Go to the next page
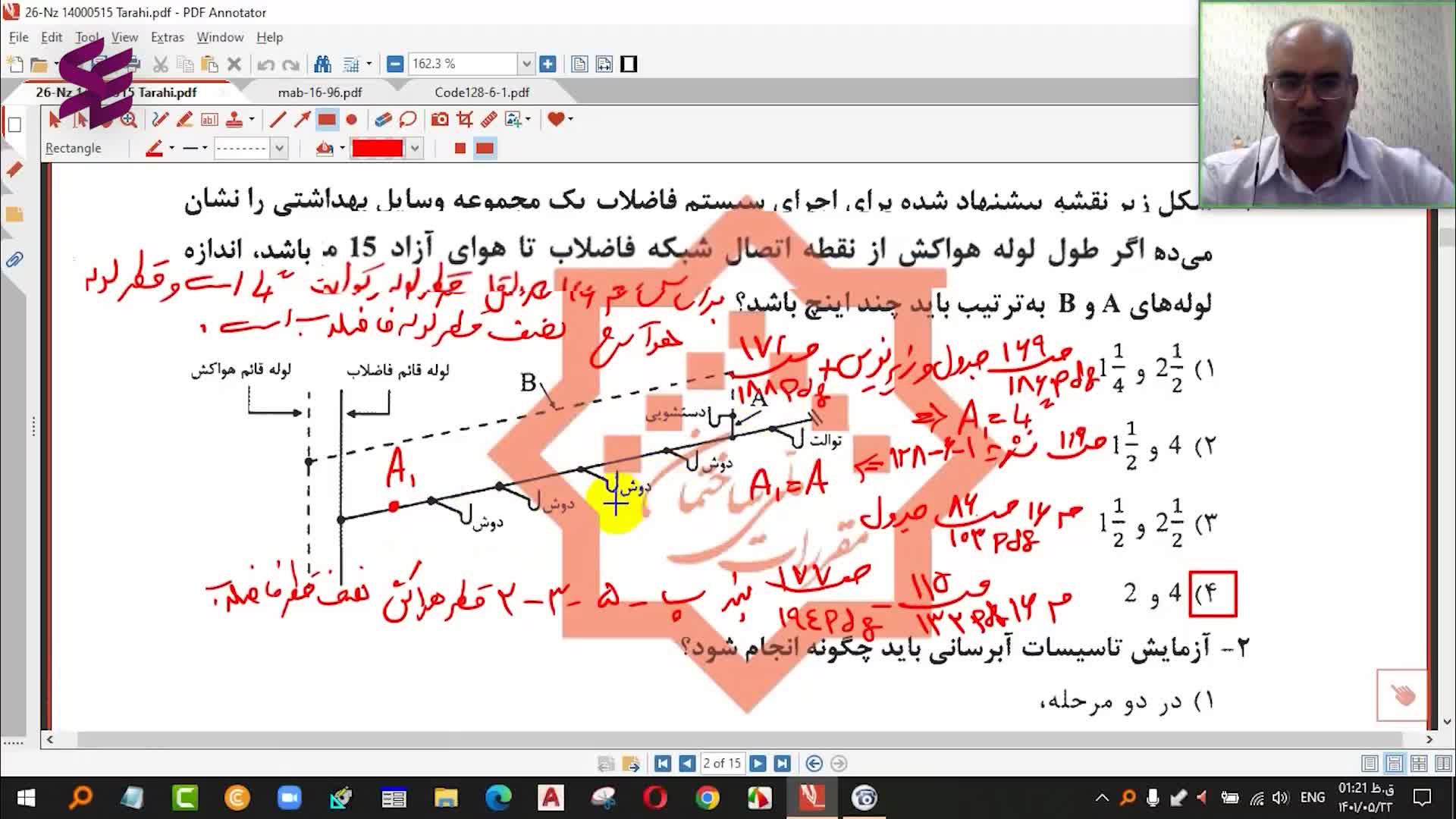1456x819 pixels. coord(758,764)
